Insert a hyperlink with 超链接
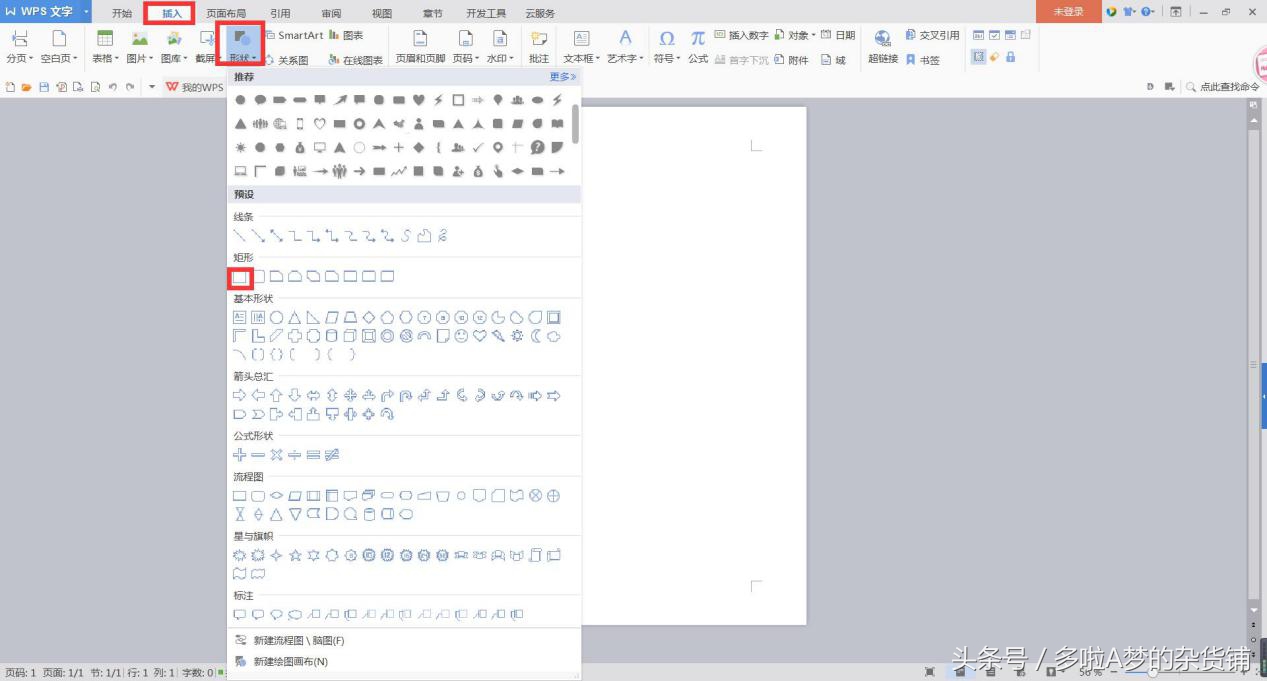This screenshot has height=681, width=1267. point(882,47)
